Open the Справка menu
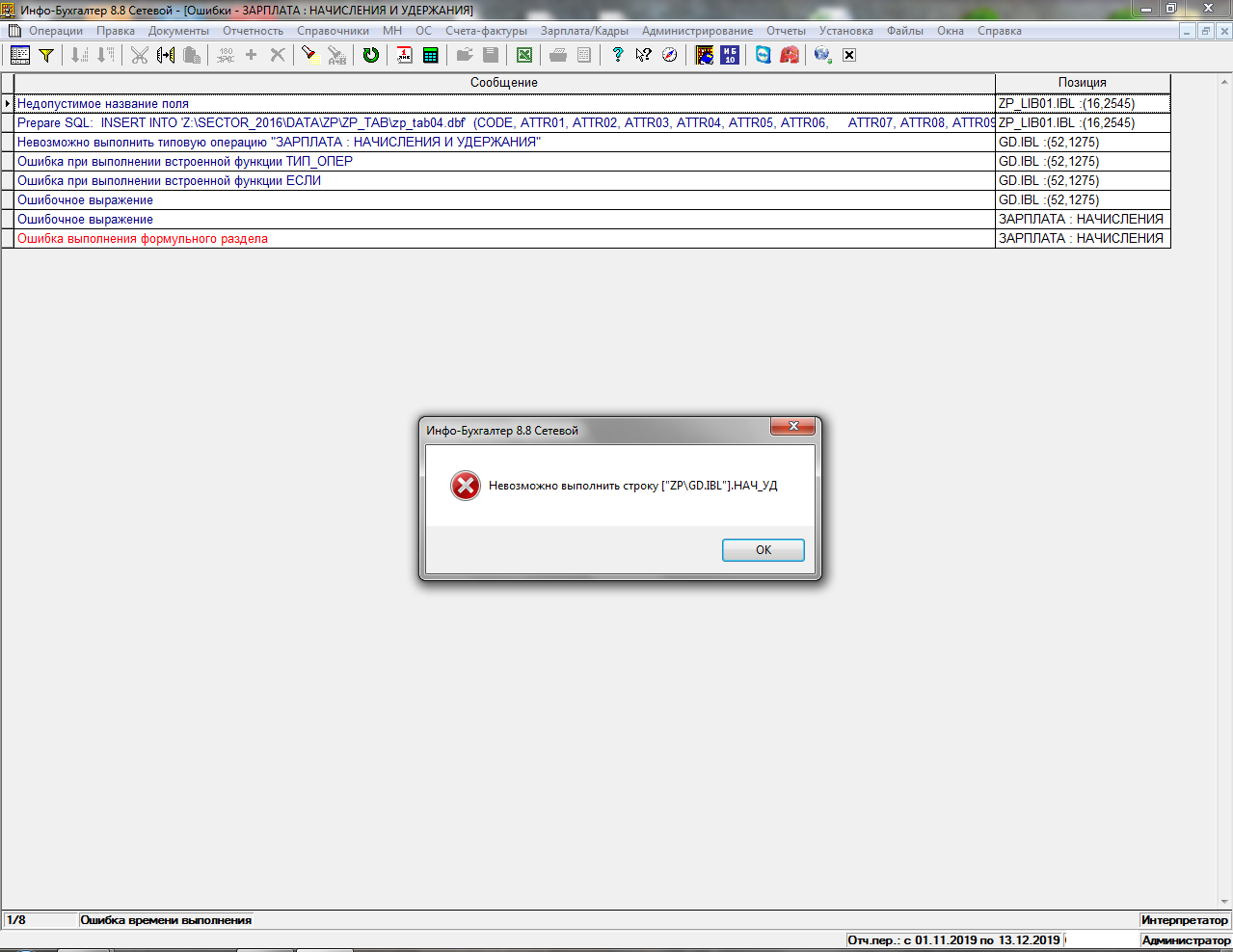 (1000, 31)
